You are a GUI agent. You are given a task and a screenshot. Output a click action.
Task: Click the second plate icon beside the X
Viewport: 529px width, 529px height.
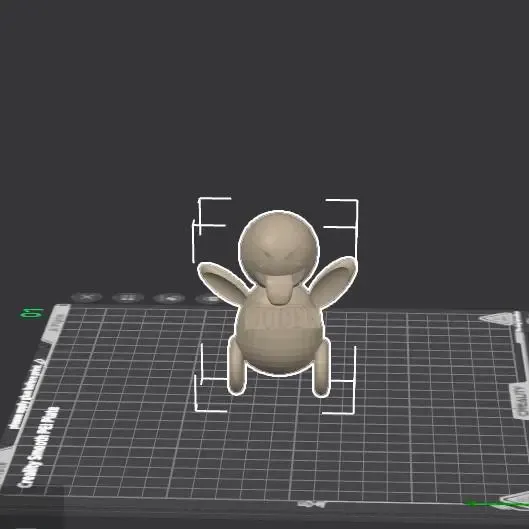(128, 298)
